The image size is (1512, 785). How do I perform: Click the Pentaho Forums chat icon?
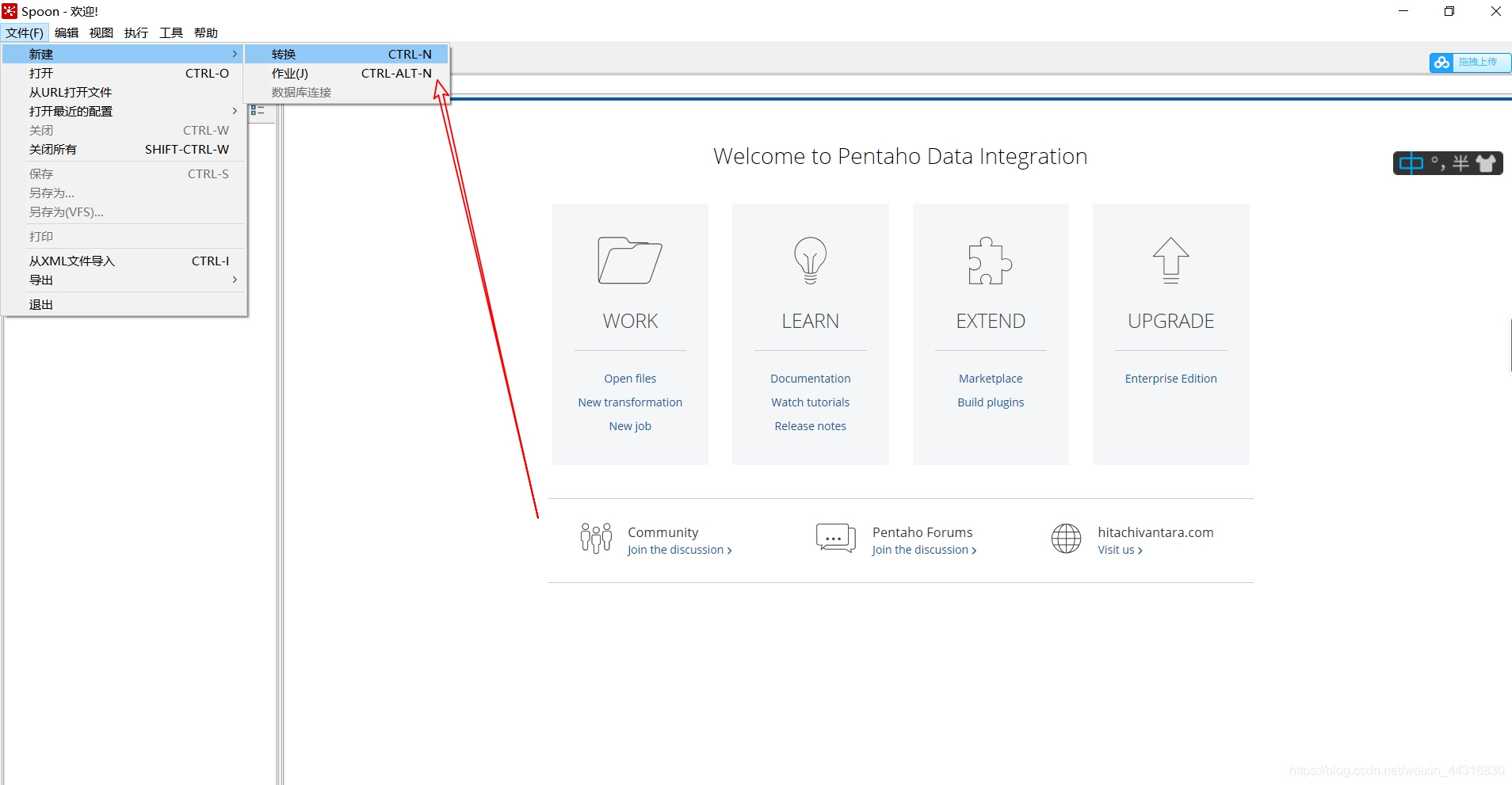835,538
